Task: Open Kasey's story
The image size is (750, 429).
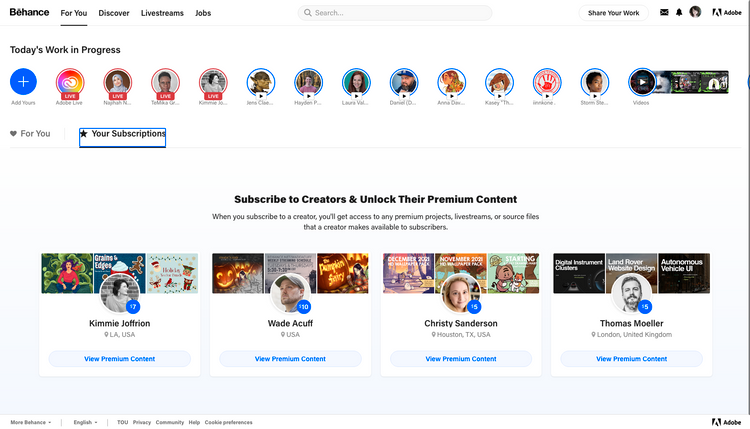Action: (x=499, y=82)
